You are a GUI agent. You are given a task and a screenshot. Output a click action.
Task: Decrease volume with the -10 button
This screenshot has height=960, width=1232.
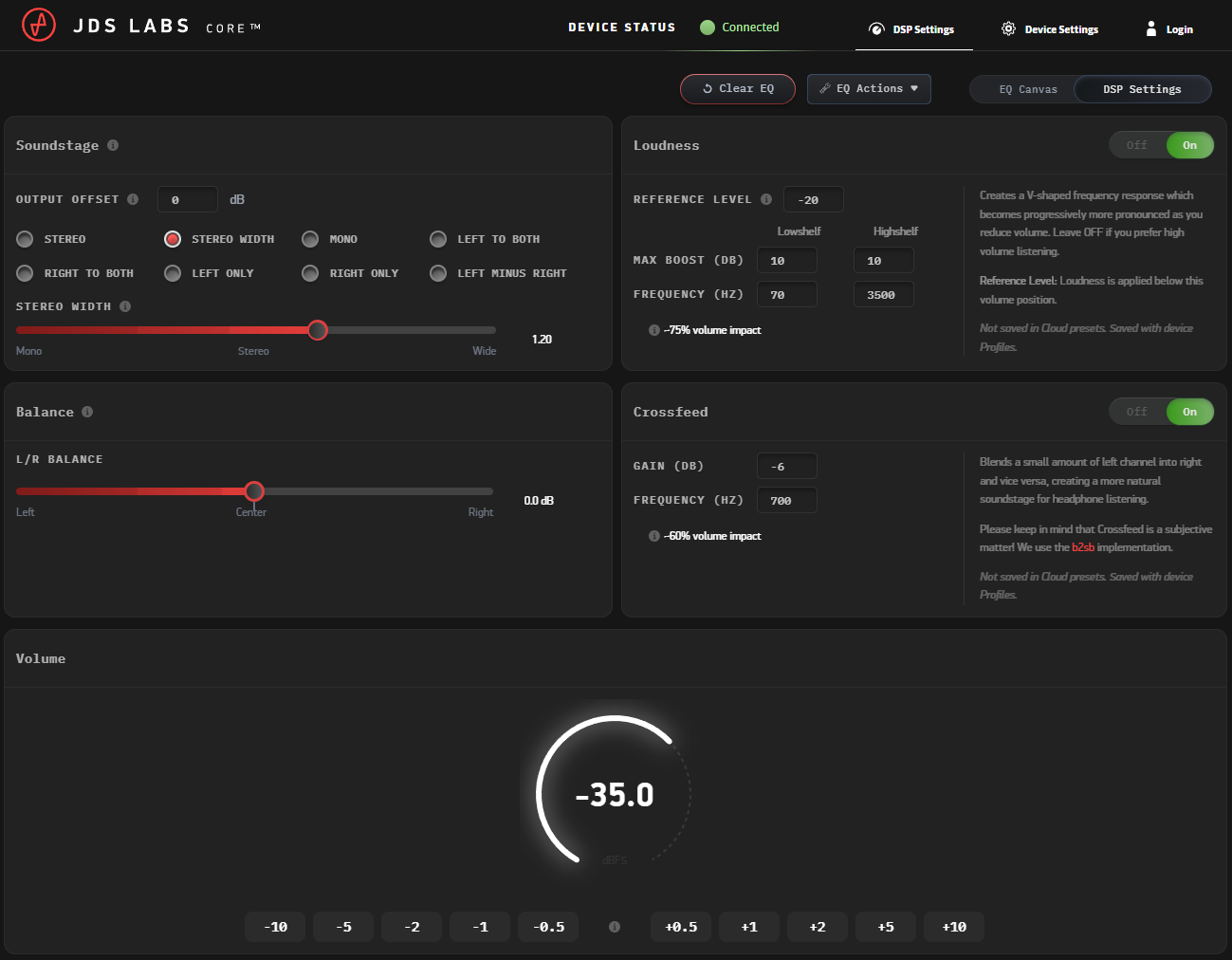(x=275, y=927)
